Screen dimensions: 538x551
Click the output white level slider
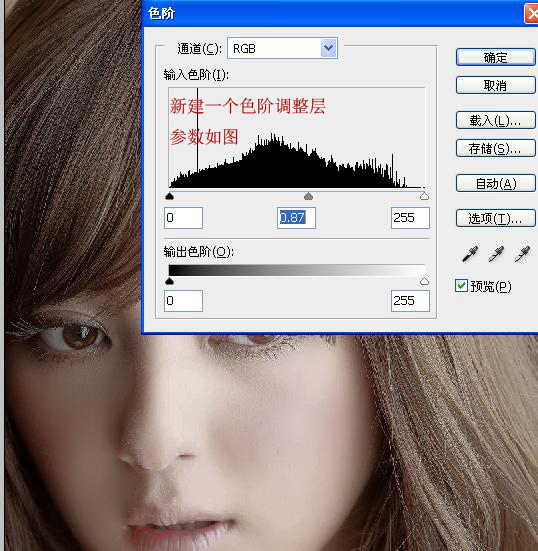pos(424,281)
